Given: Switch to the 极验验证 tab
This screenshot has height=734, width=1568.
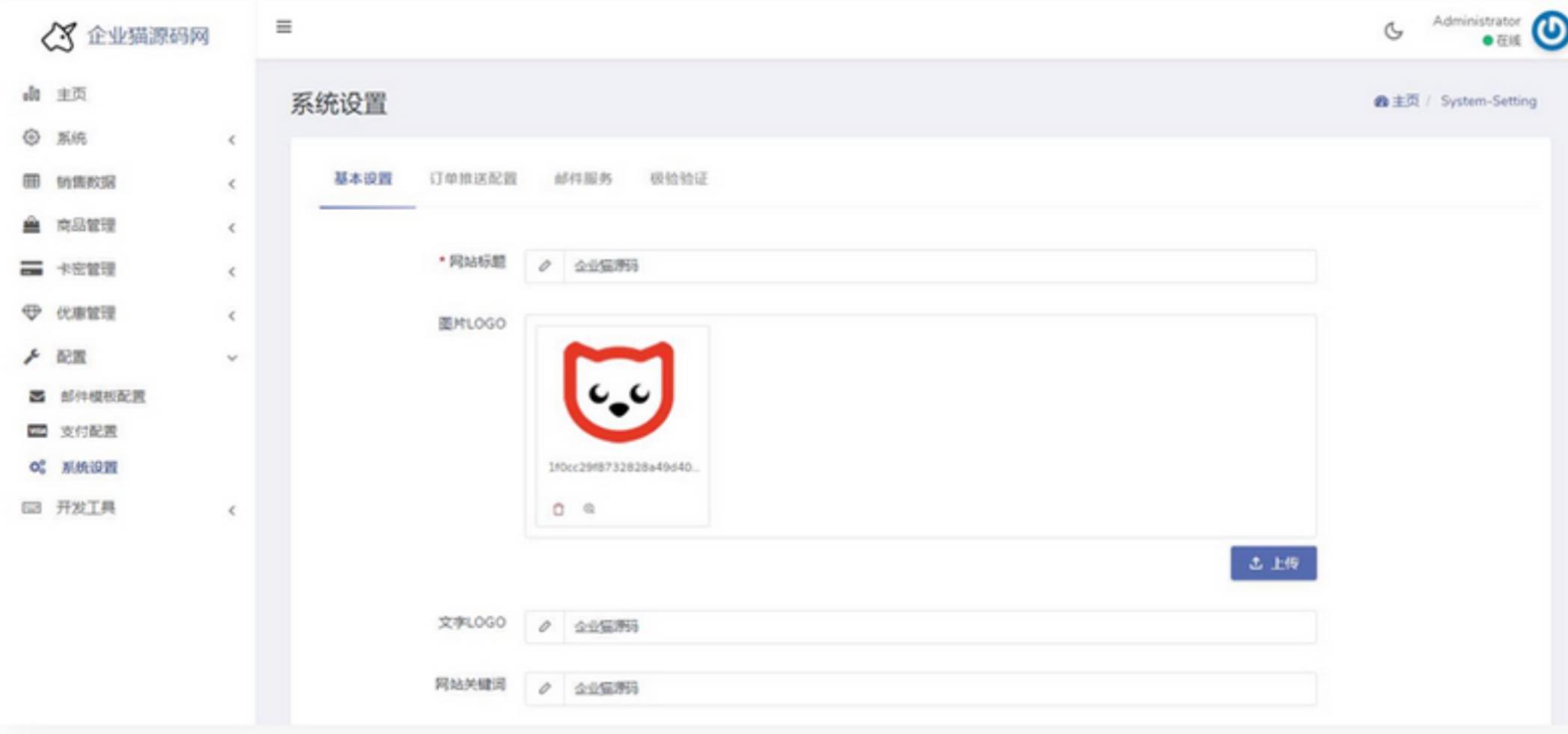Looking at the screenshot, I should [x=679, y=179].
